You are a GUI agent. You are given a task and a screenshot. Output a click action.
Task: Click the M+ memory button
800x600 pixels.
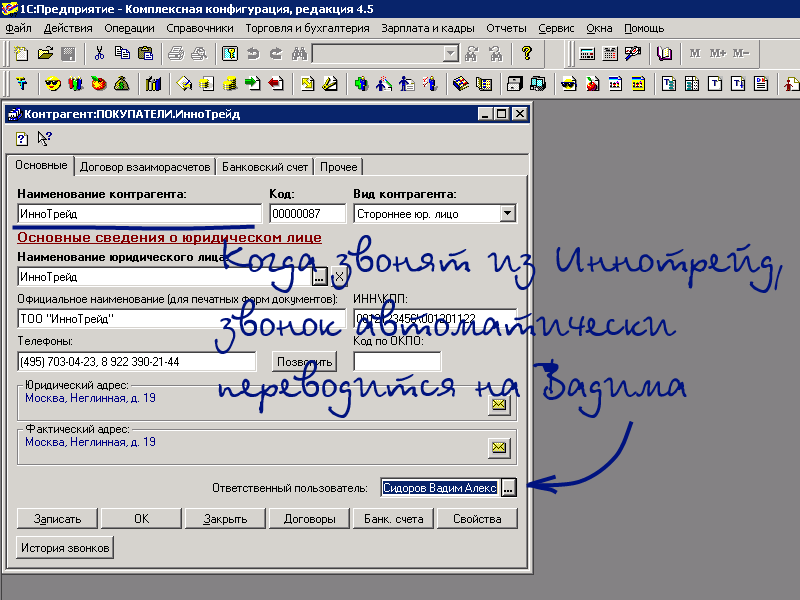[x=718, y=53]
